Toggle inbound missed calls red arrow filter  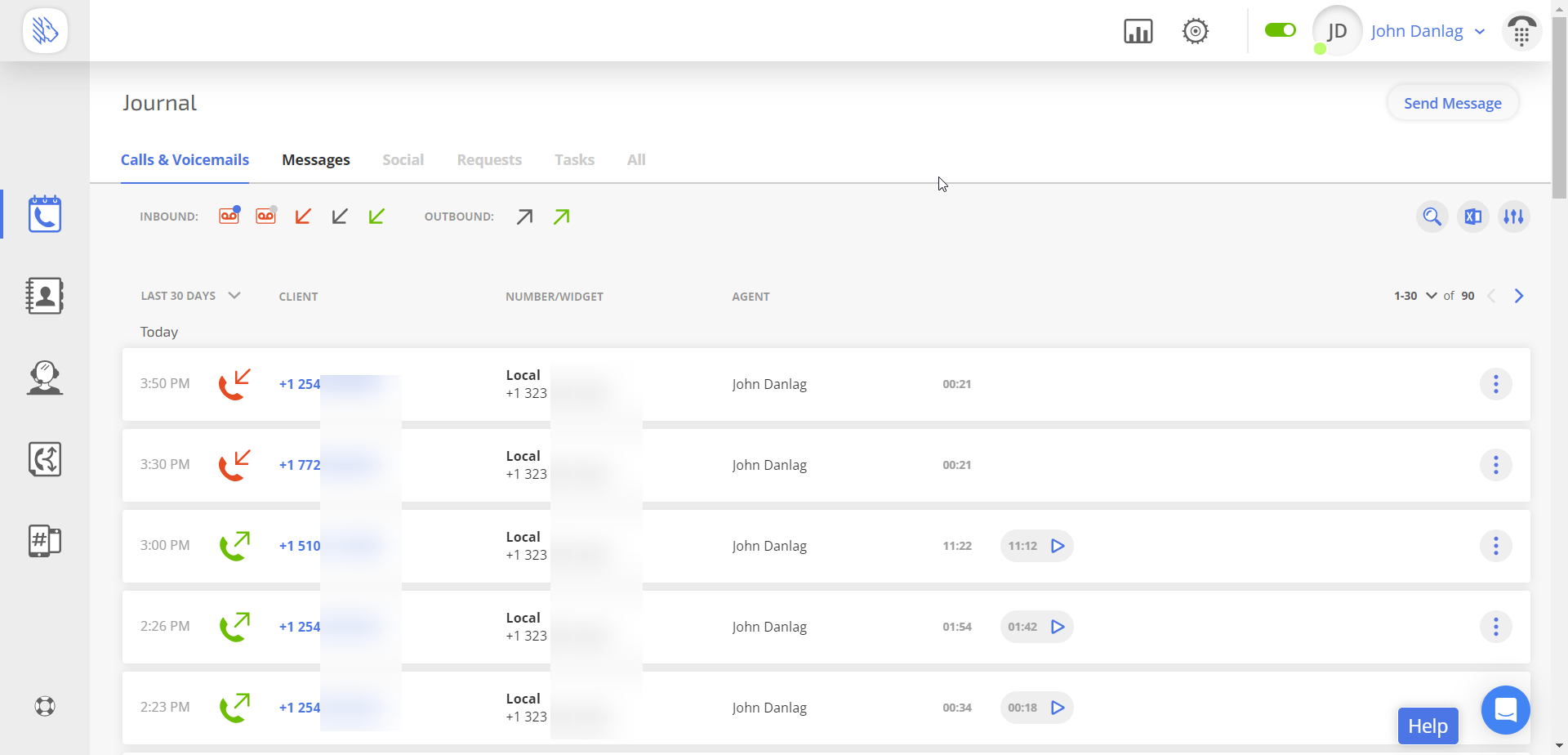tap(303, 217)
